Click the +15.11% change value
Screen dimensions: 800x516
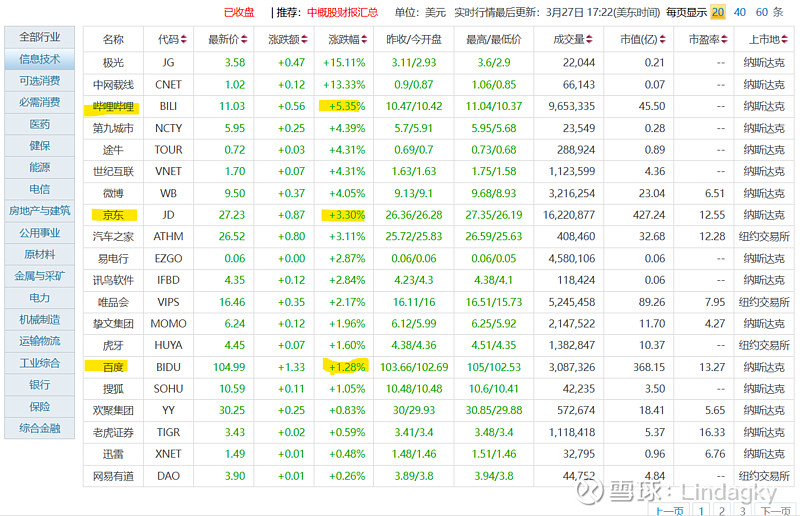344,63
